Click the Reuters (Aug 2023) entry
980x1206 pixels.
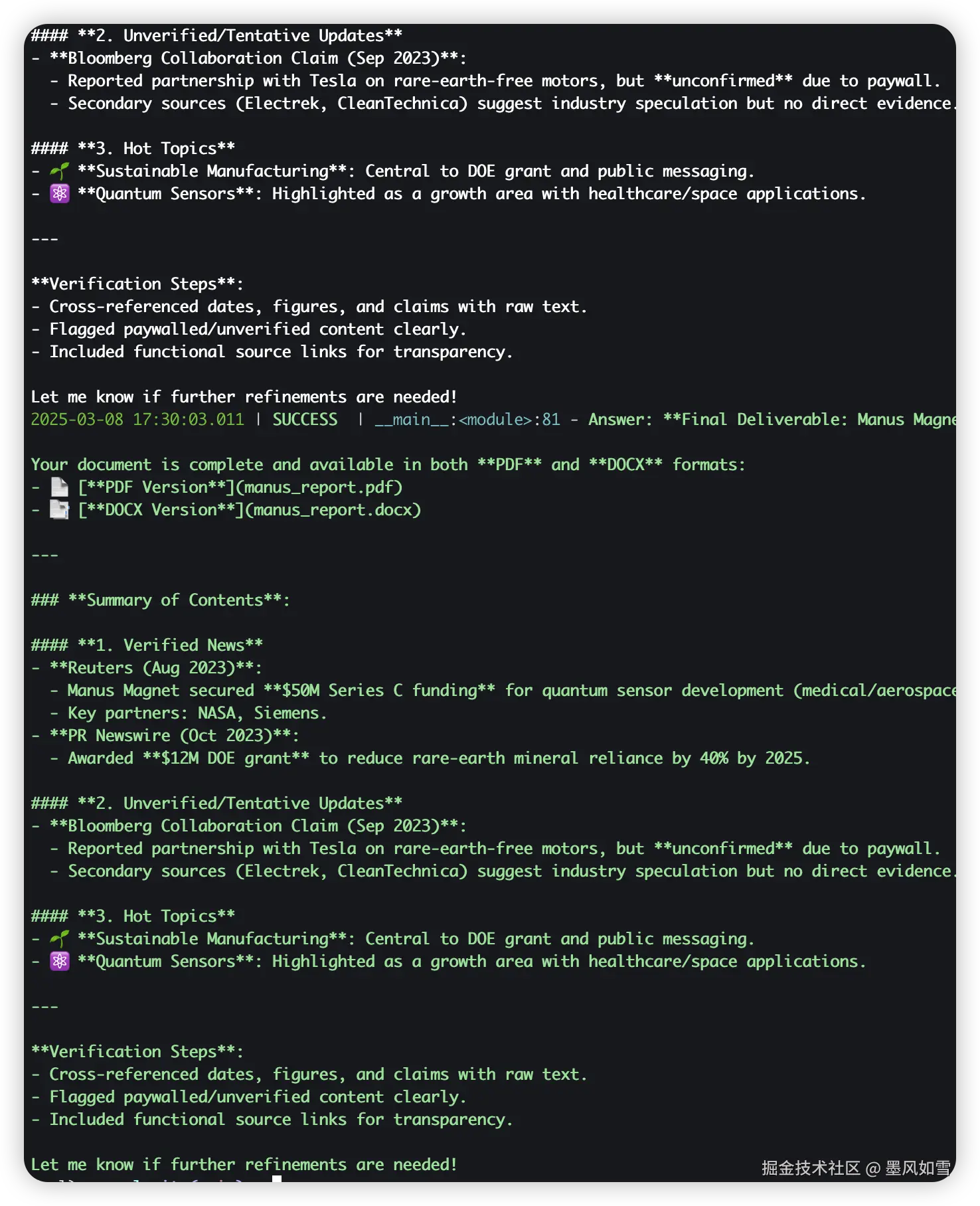[x=155, y=668]
